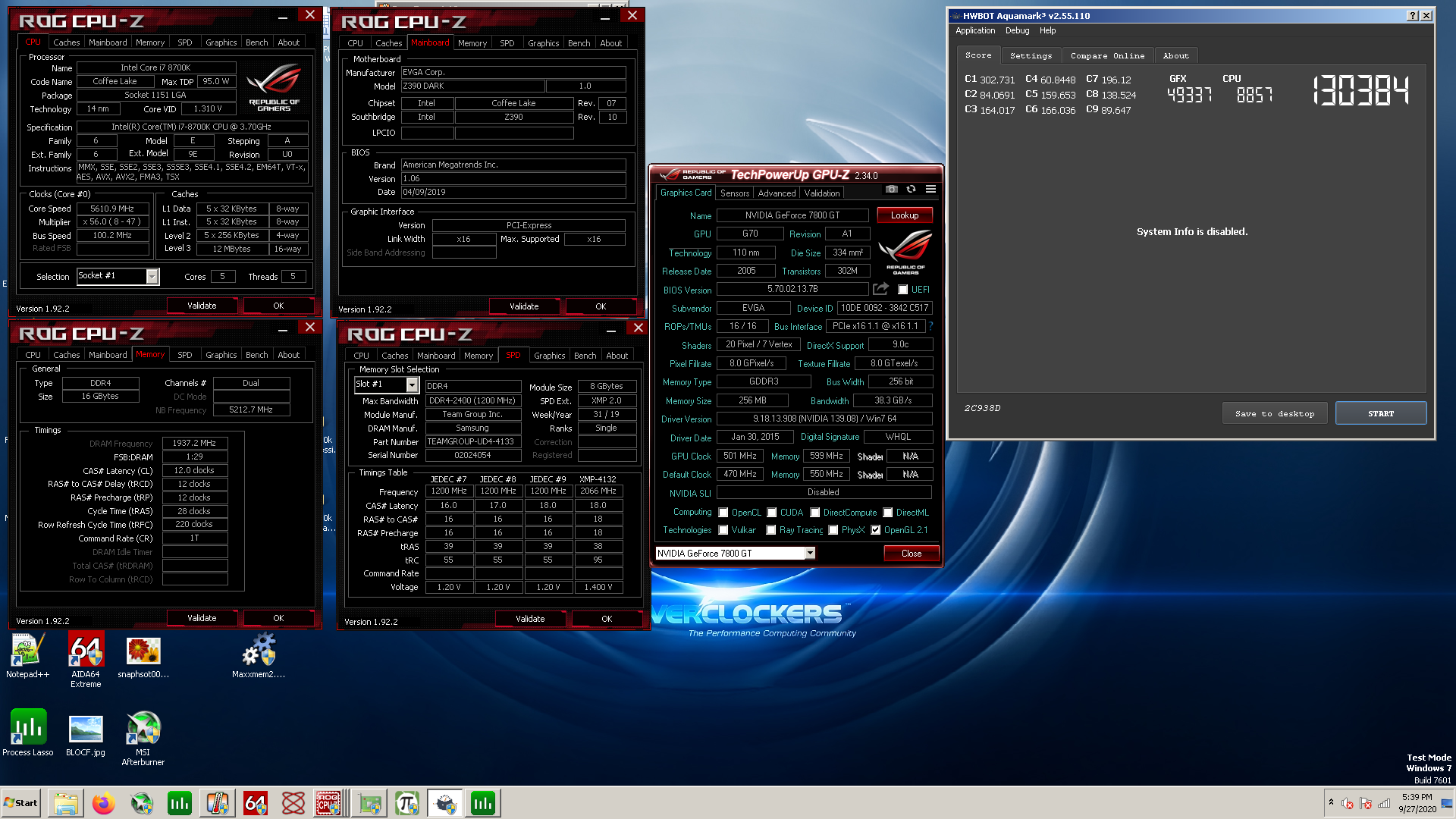Open Maxxmem2 desktop icon
This screenshot has height=819, width=1456.
pos(259,656)
